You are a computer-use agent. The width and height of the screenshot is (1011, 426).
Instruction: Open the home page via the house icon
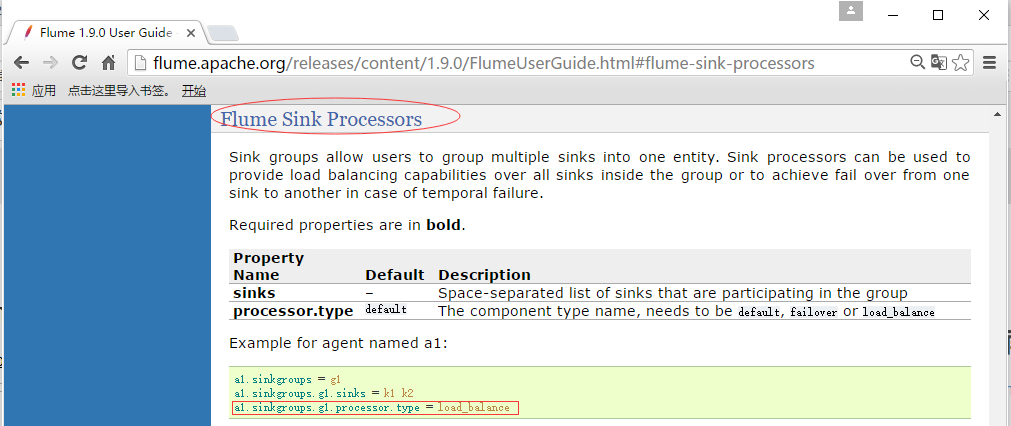tap(108, 63)
